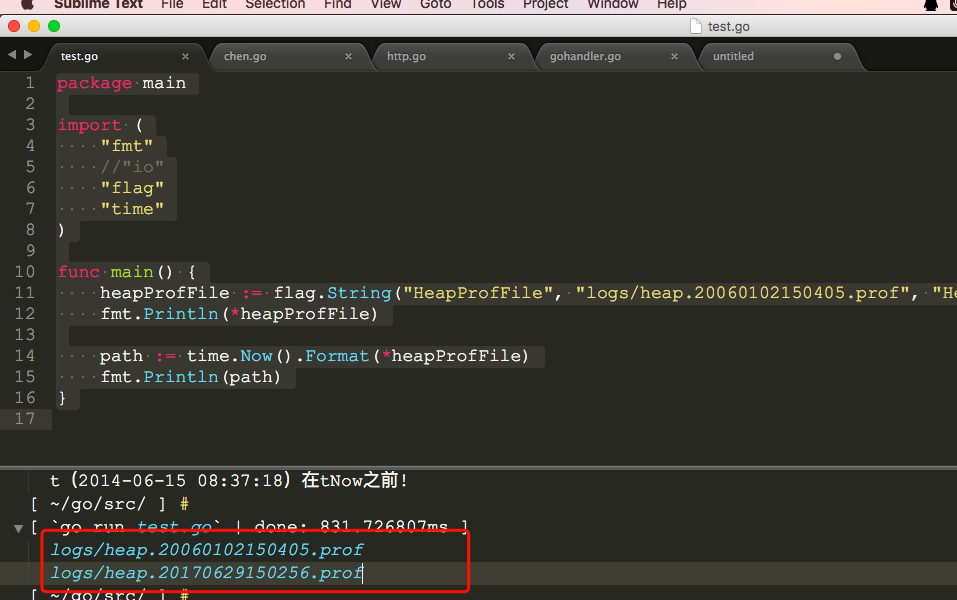Click the "HeapProfFile" string literal
This screenshot has width=957, height=600.
(x=478, y=293)
